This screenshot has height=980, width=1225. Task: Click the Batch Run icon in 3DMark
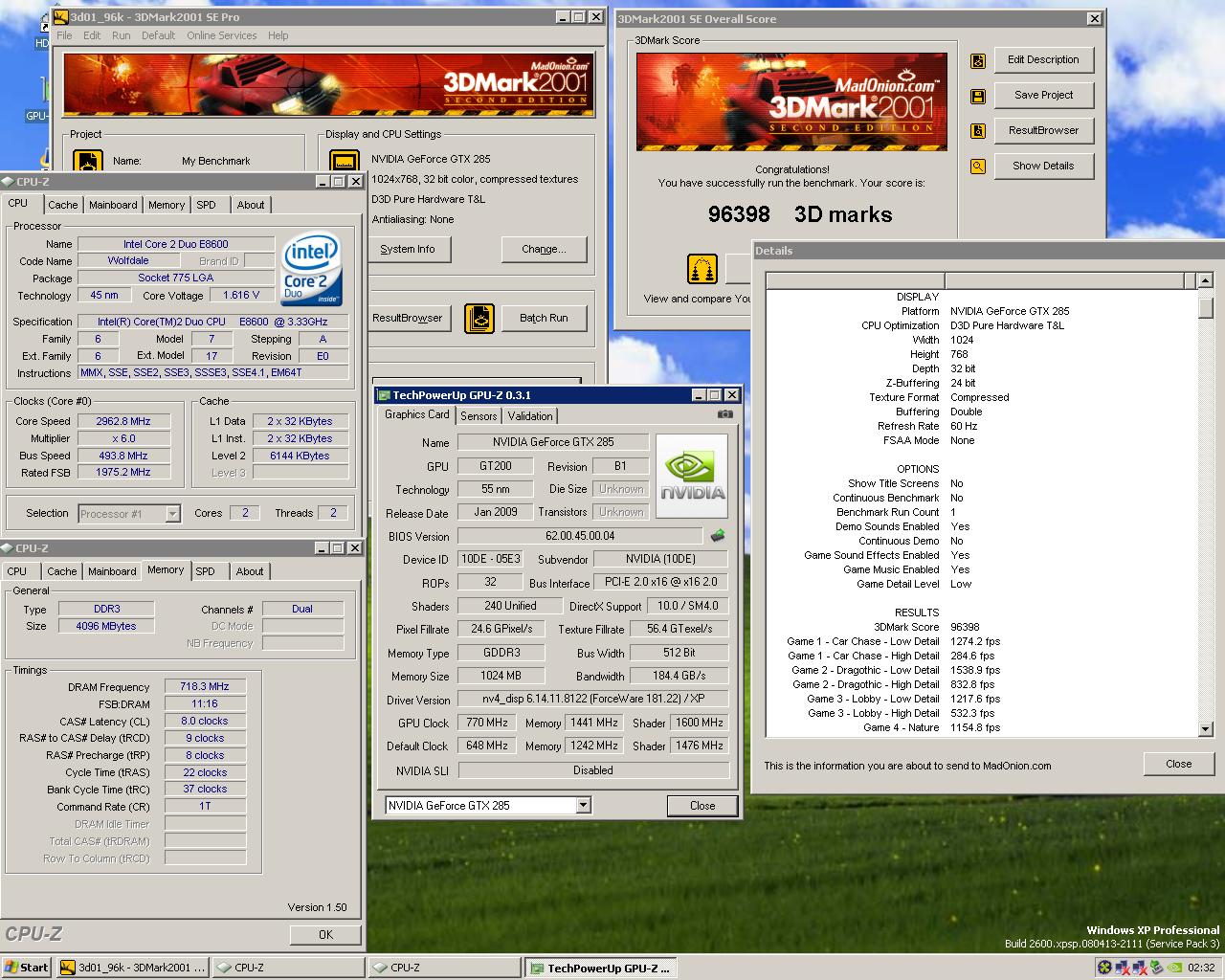point(479,319)
